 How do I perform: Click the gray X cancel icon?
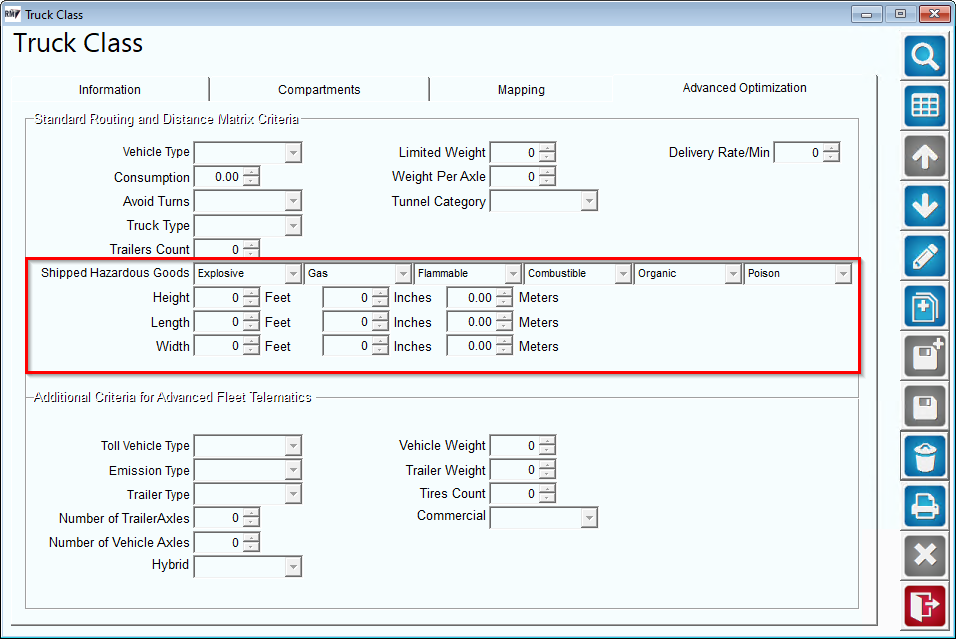pyautogui.click(x=925, y=556)
